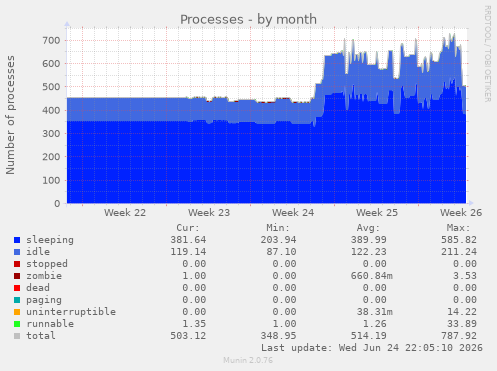Click the 300 y-axis tick label
This screenshot has width=497, height=371.
51,134
